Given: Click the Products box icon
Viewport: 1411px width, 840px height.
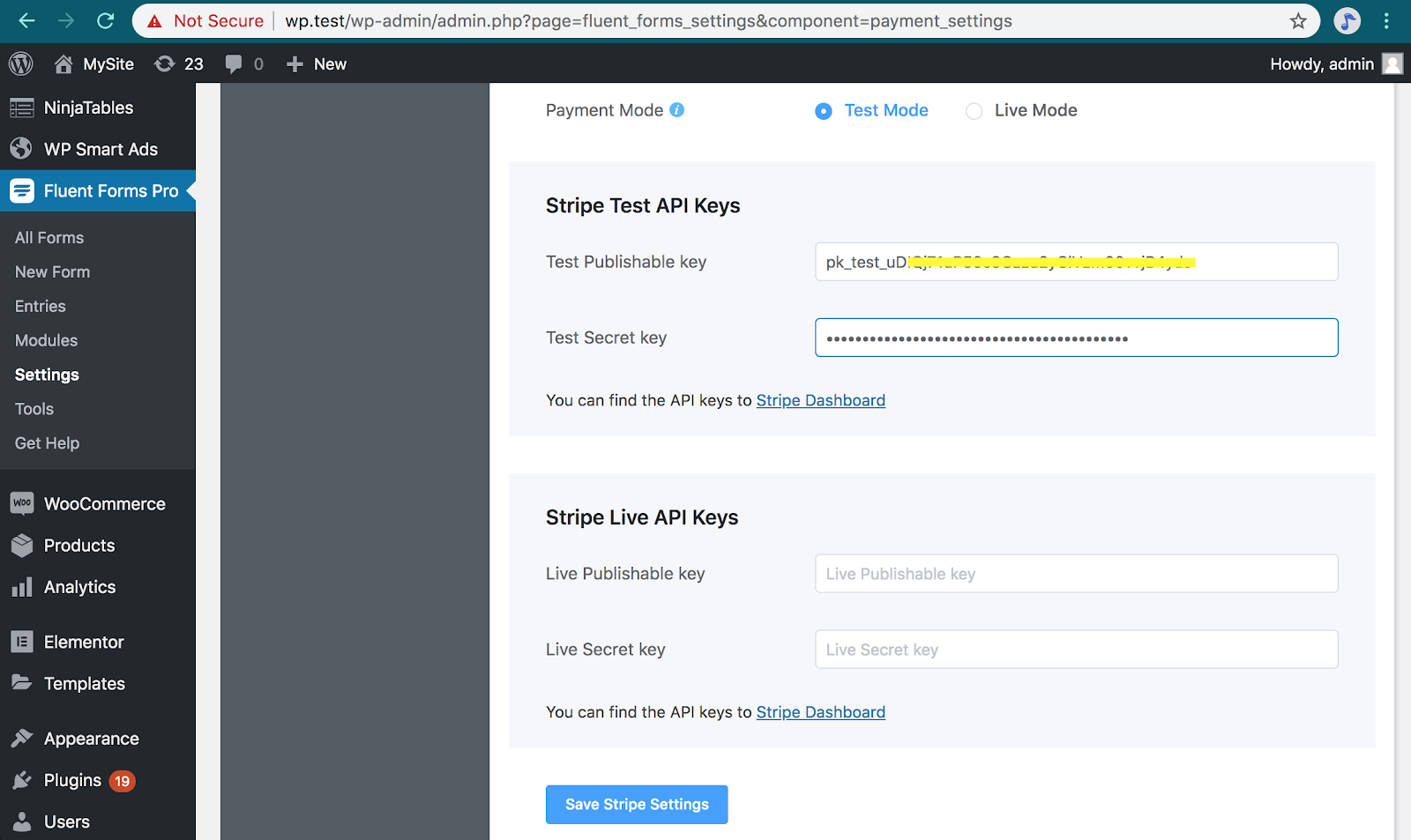Looking at the screenshot, I should coord(22,545).
